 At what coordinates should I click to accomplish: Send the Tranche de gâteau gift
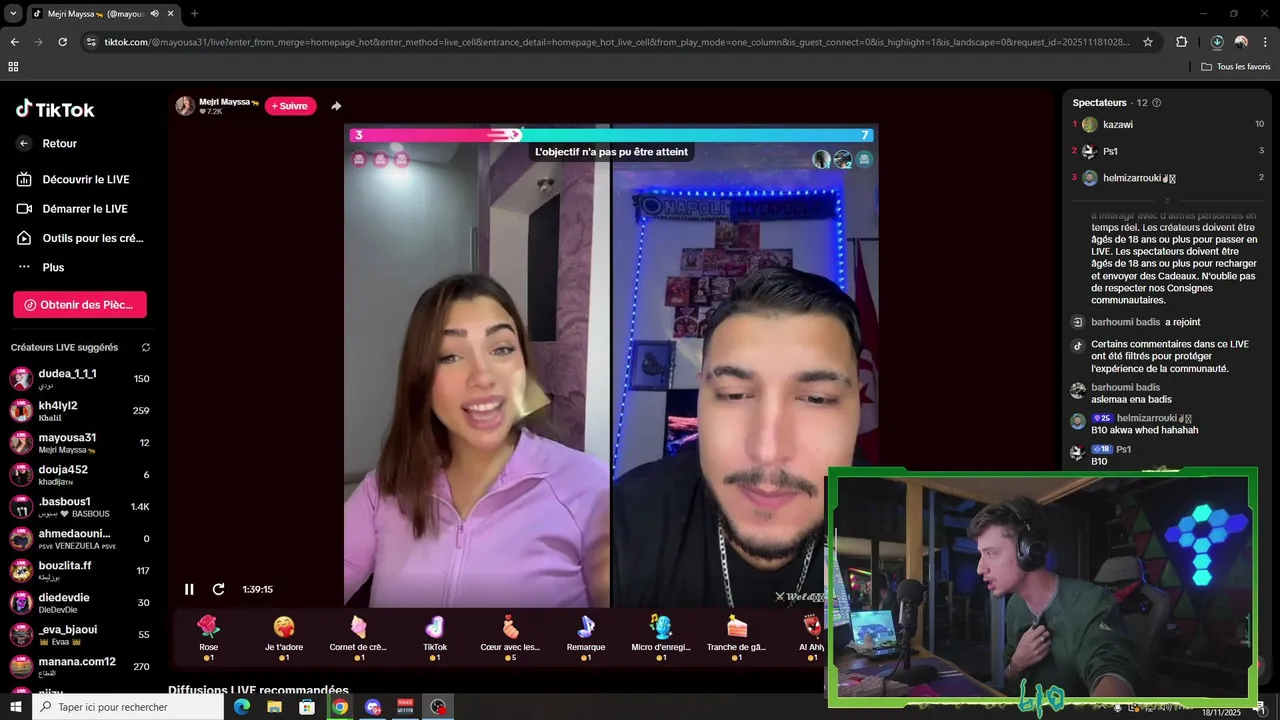[737, 637]
